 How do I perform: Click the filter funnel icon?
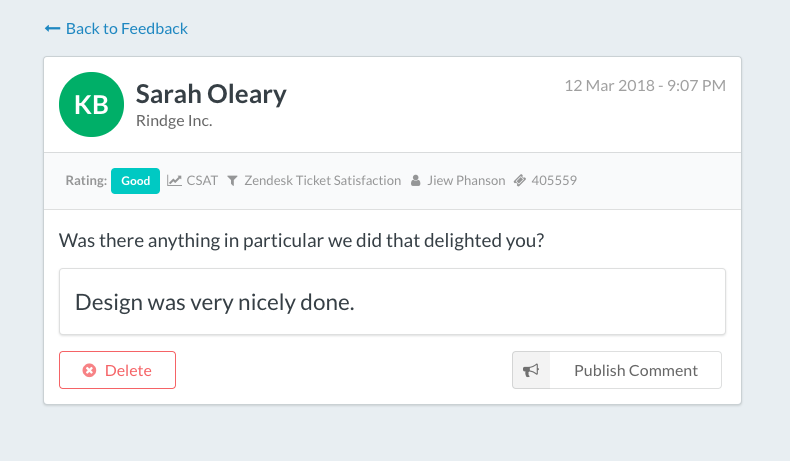point(233,181)
